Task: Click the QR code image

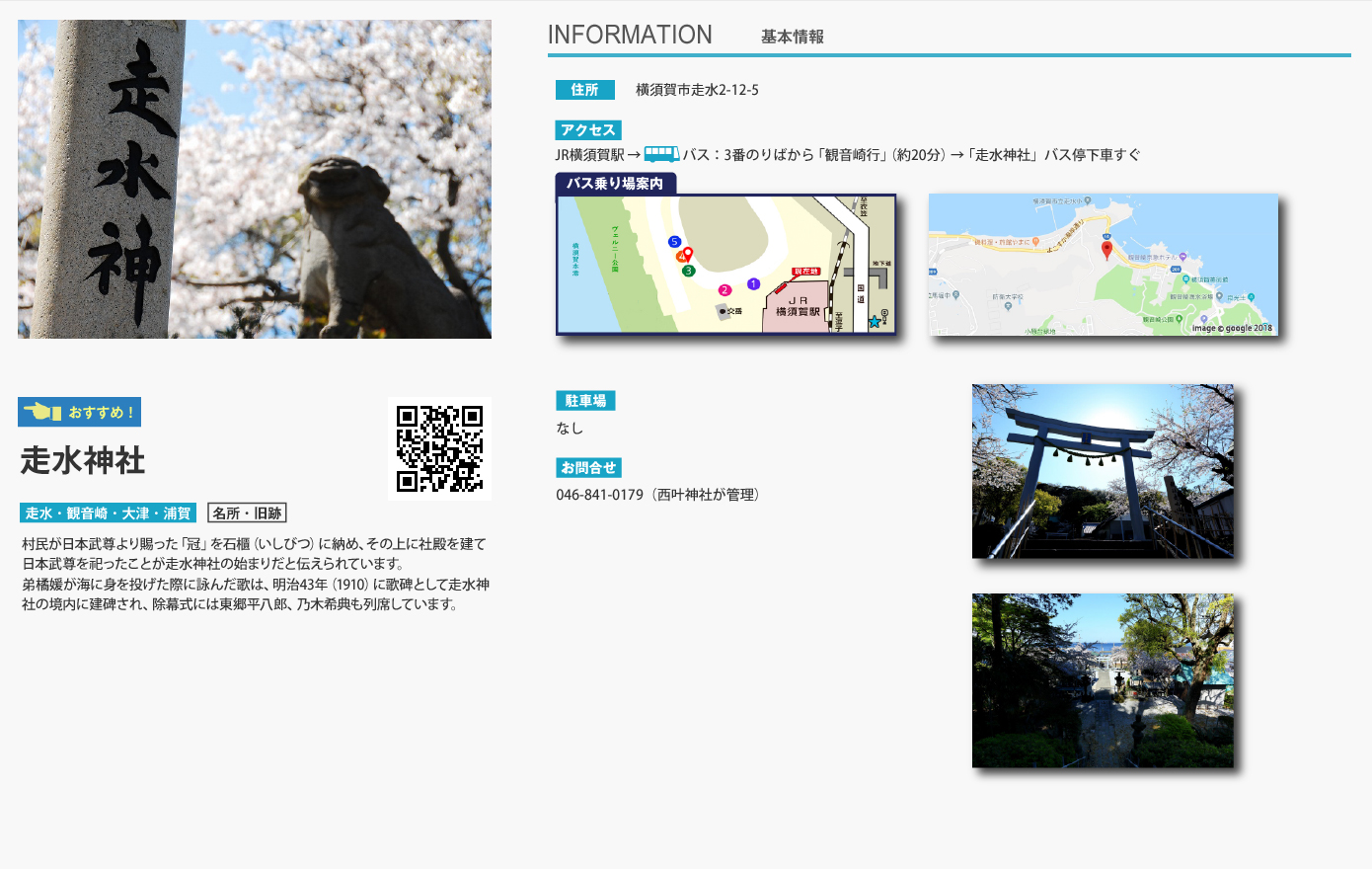Action: pos(439,448)
